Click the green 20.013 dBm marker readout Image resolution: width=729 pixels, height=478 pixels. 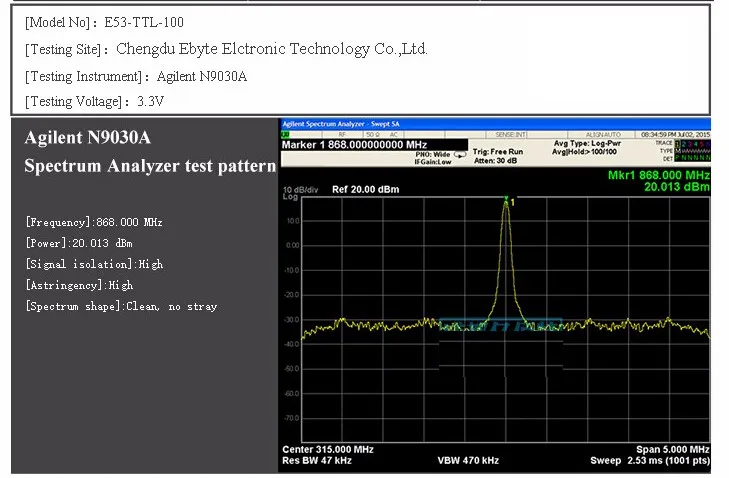point(676,187)
